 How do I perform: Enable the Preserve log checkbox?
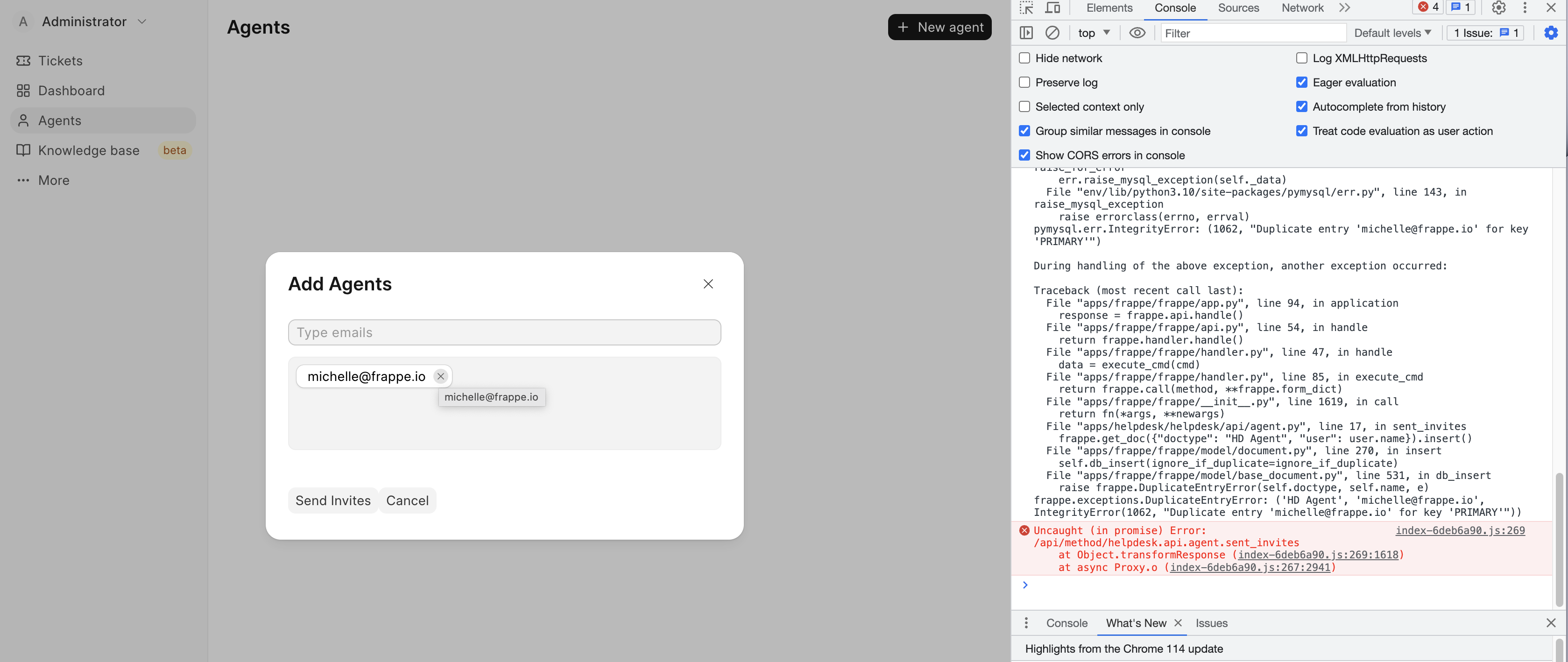click(1024, 82)
